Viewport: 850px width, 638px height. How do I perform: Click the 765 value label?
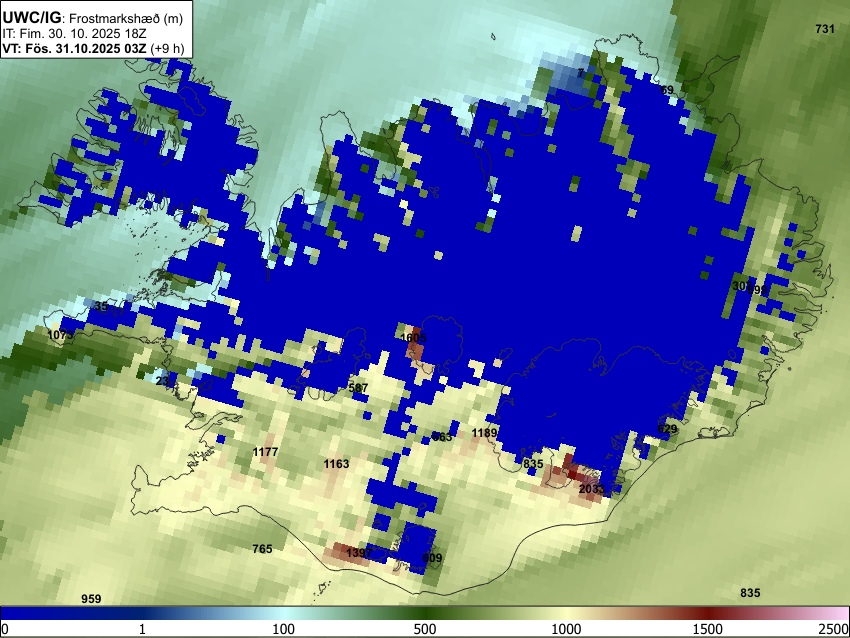(262, 549)
